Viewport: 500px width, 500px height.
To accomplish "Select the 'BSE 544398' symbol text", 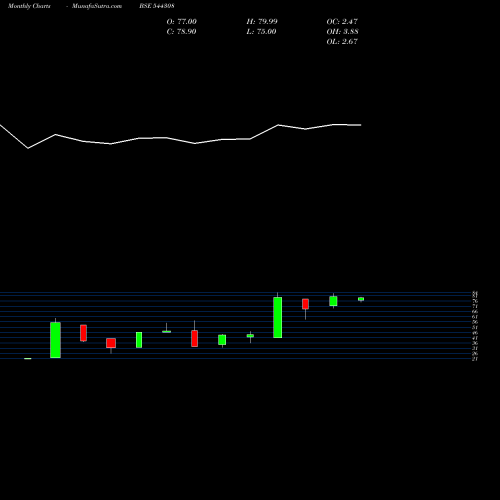I will (x=157, y=6).
